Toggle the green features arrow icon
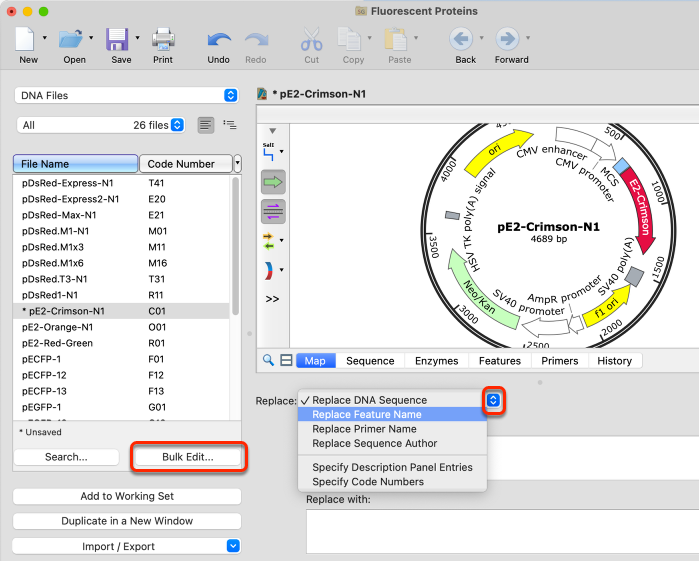 (273, 182)
